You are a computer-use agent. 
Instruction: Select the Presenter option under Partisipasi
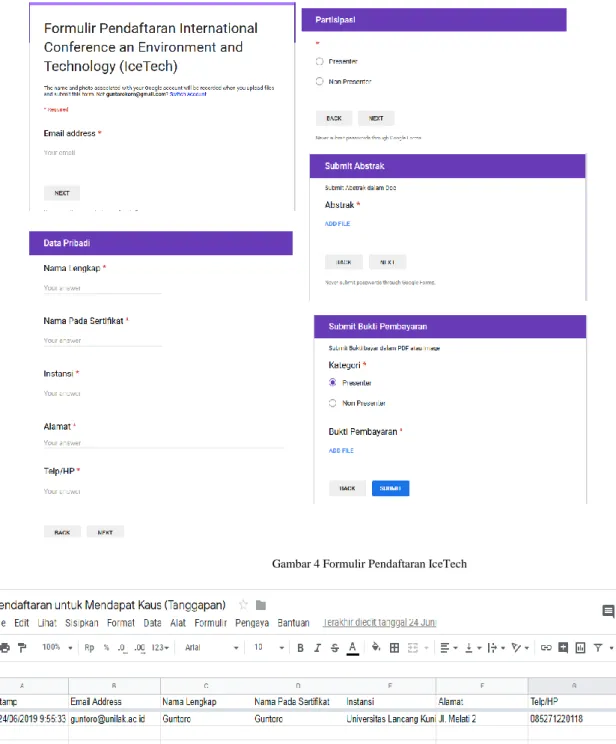click(x=319, y=61)
